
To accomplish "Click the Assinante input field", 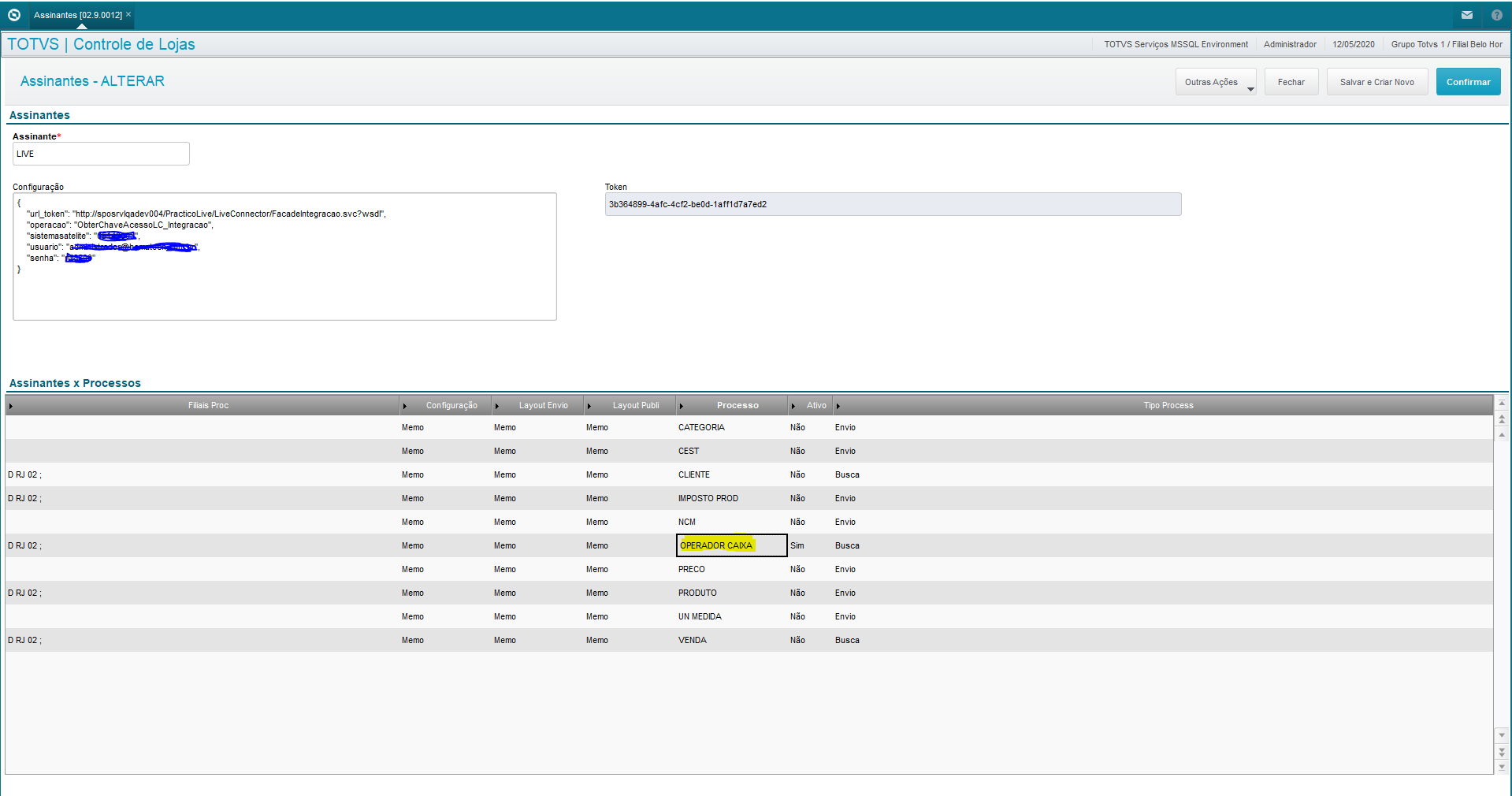I will coord(101,154).
